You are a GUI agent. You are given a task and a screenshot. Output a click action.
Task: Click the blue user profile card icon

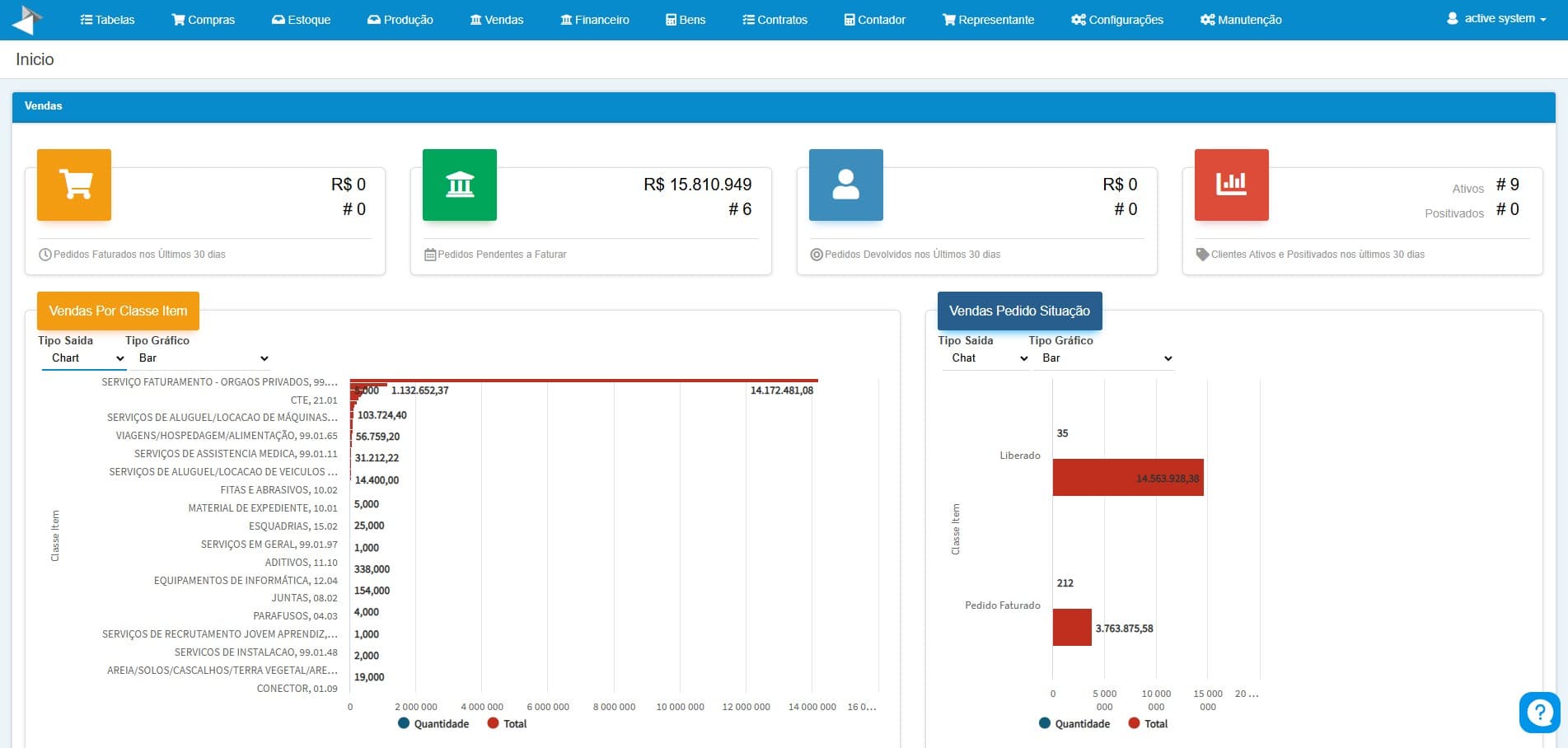[846, 185]
